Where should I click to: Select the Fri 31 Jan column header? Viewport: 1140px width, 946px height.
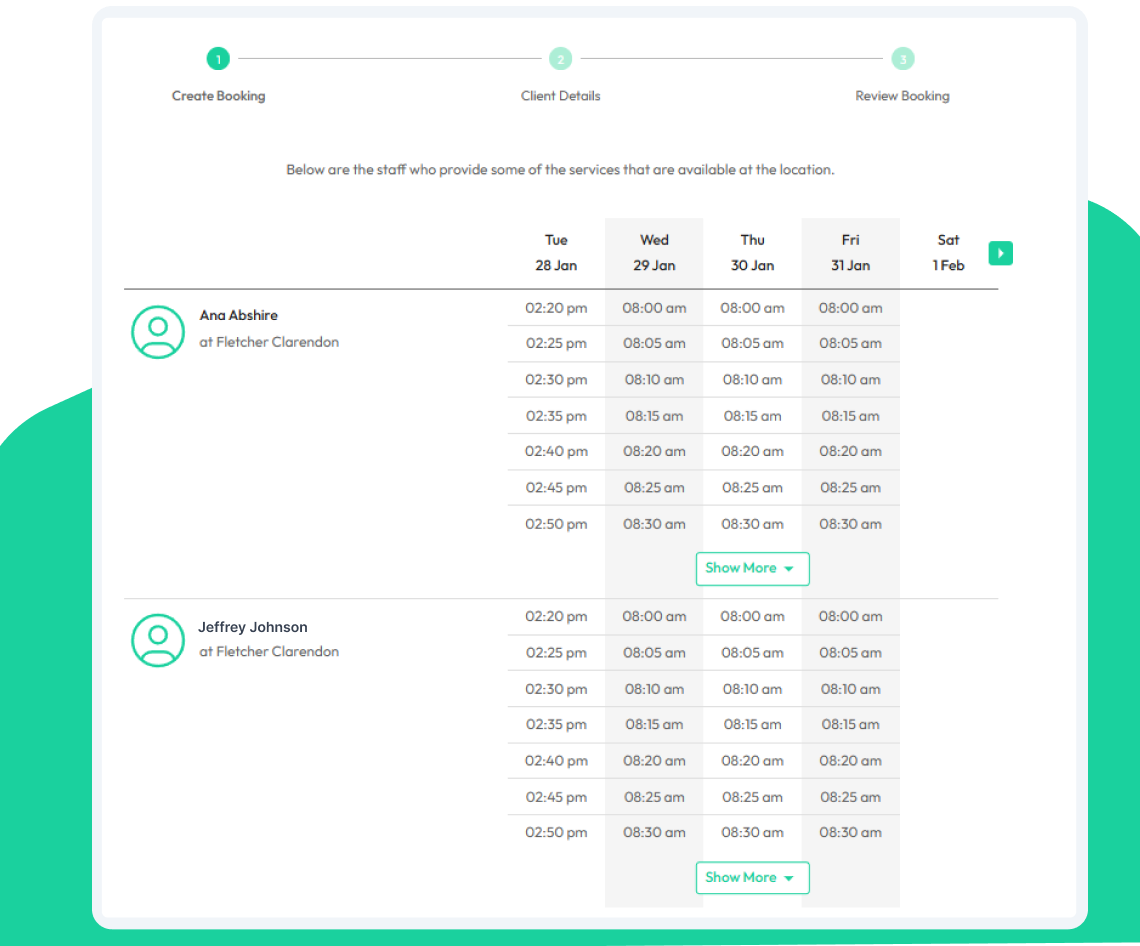(x=851, y=252)
